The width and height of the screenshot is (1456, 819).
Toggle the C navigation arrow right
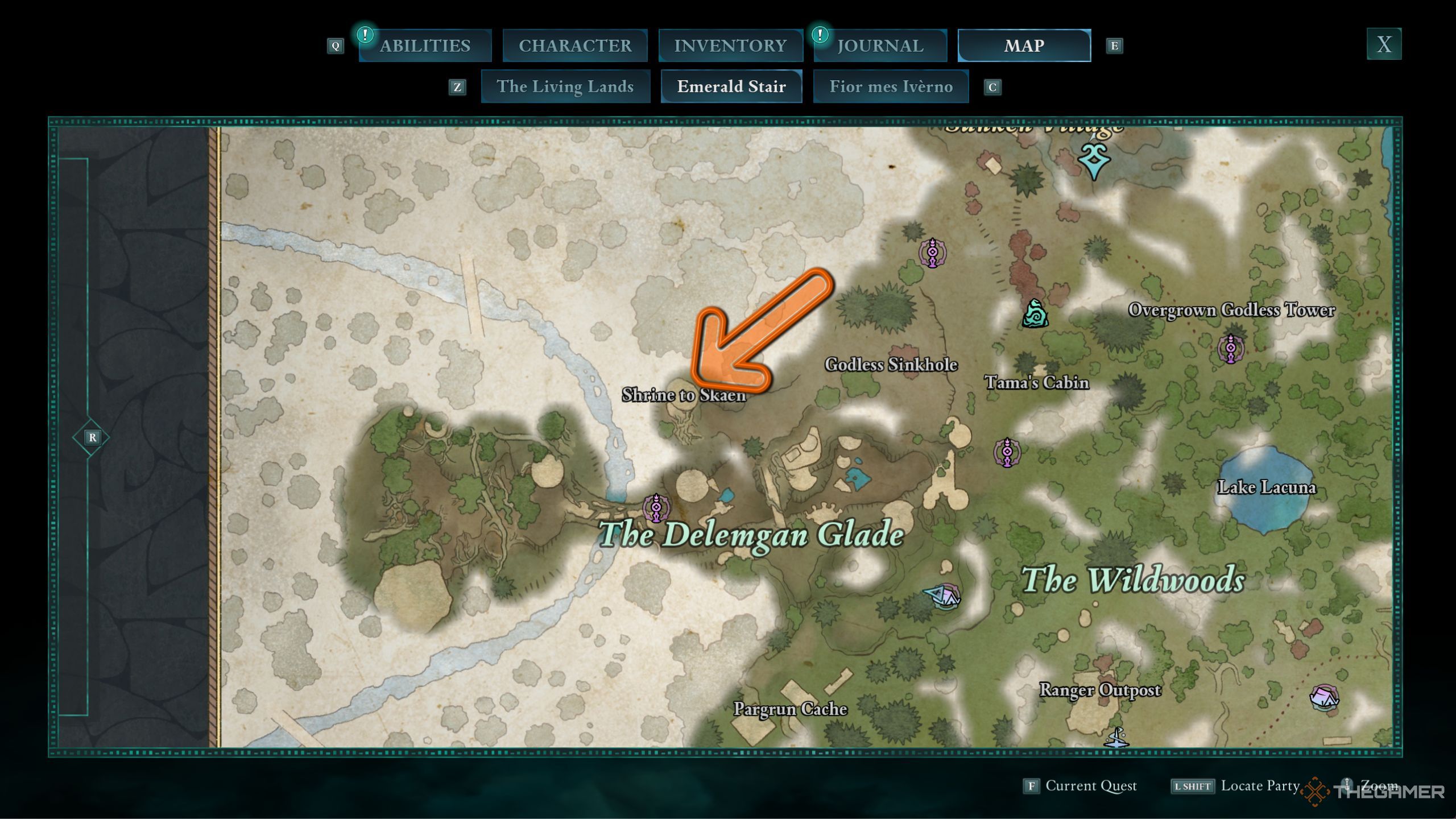994,86
